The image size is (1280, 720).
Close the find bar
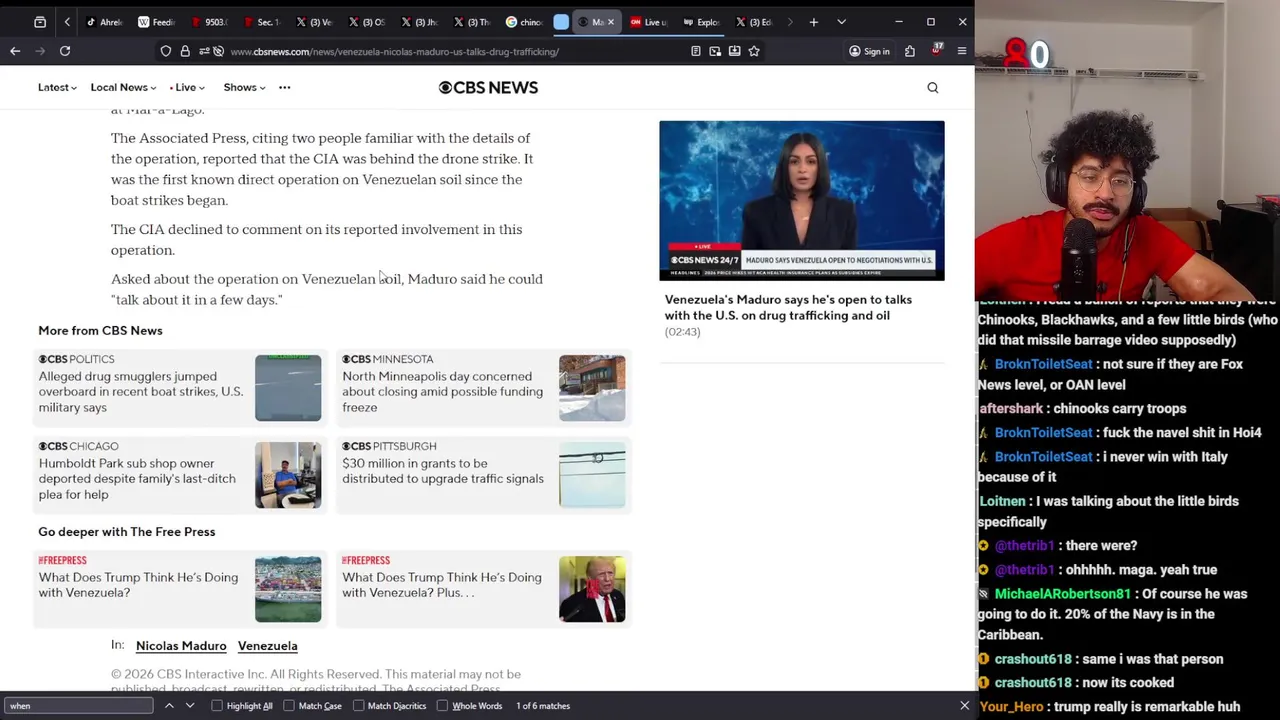965,706
